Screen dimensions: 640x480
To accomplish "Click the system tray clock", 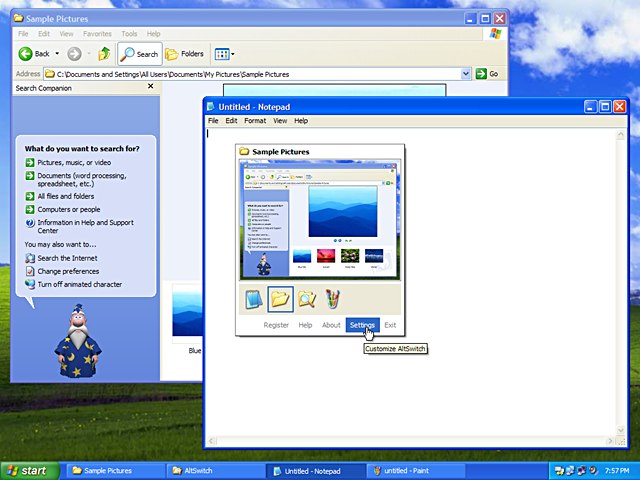I will pos(617,471).
